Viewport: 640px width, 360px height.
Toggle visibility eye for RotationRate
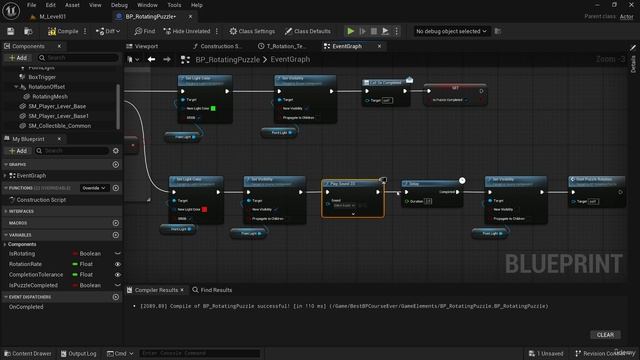tap(118, 264)
